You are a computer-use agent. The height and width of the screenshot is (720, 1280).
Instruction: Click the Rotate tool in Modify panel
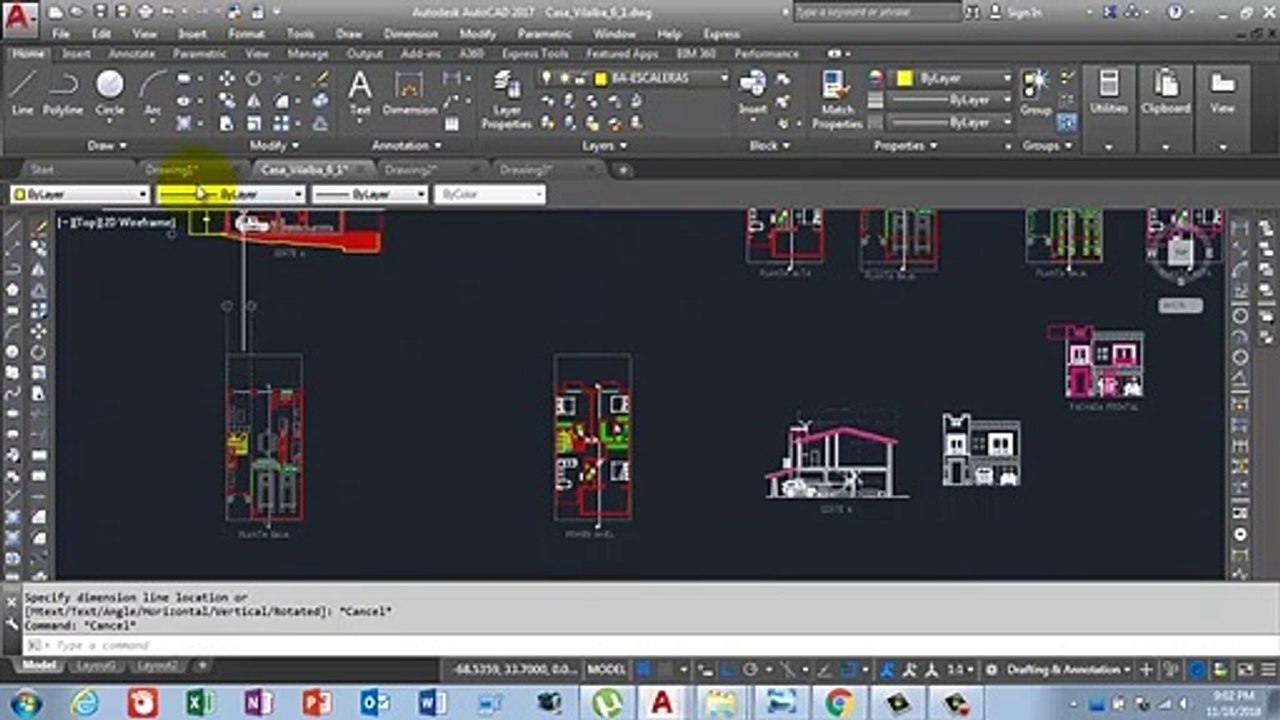pyautogui.click(x=253, y=78)
